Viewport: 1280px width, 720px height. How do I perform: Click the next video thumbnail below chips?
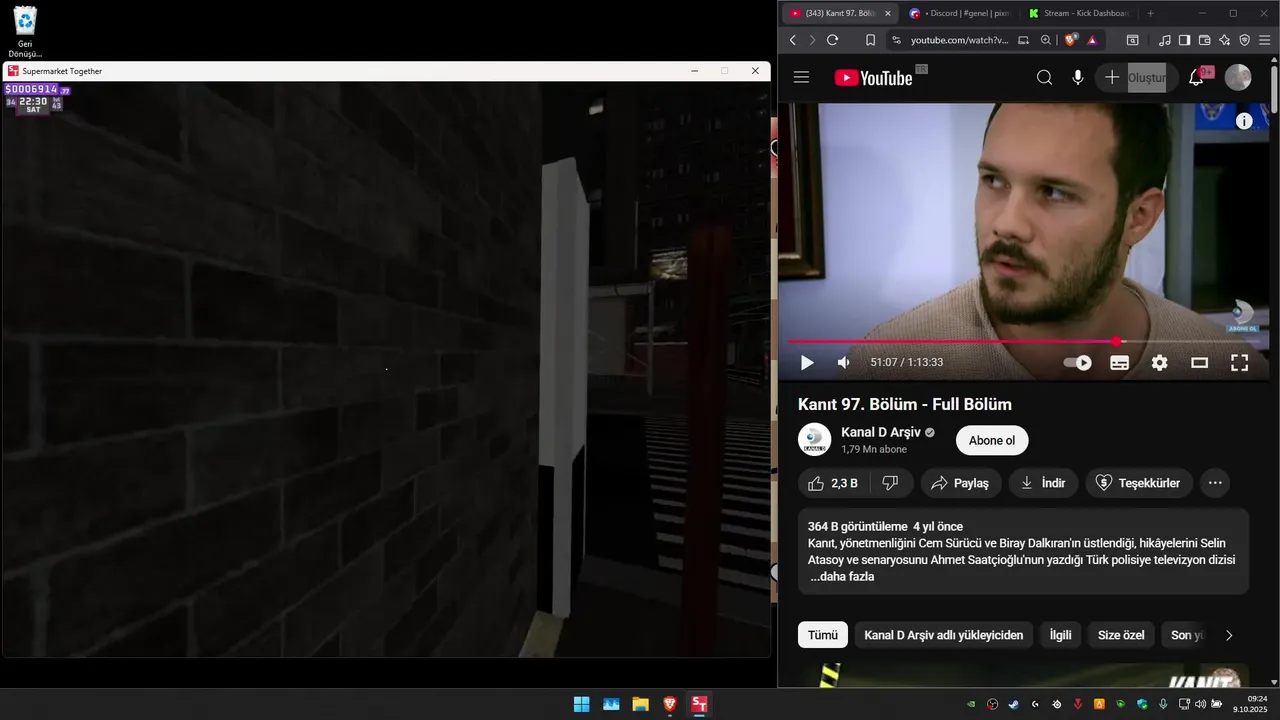(x=1023, y=675)
